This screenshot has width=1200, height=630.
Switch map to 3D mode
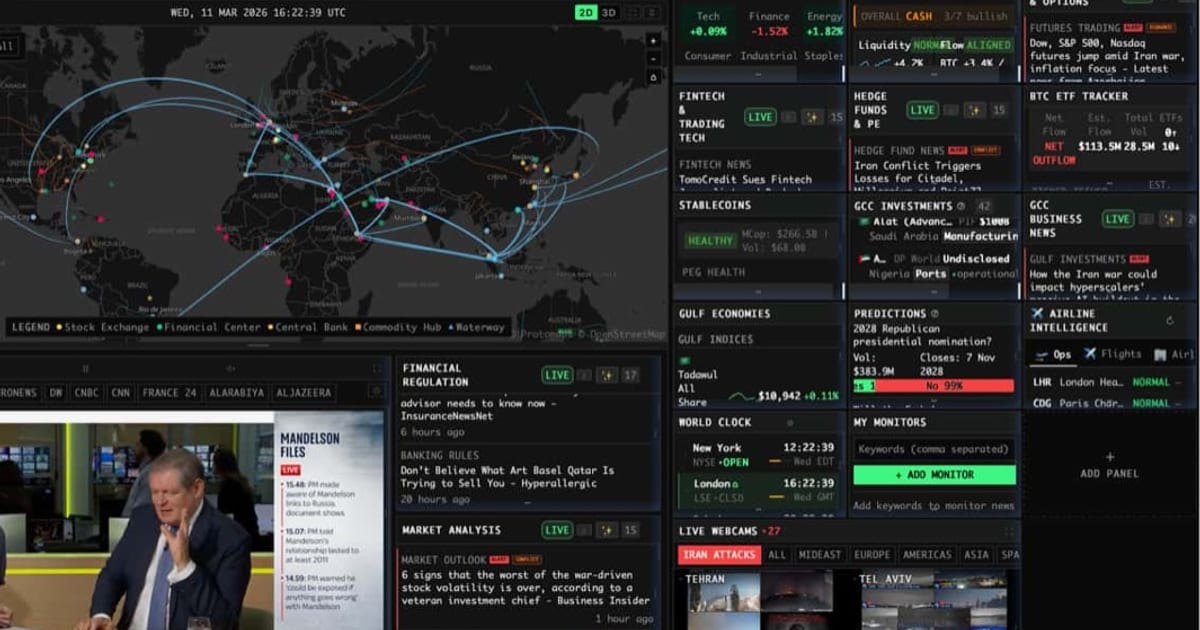(608, 12)
